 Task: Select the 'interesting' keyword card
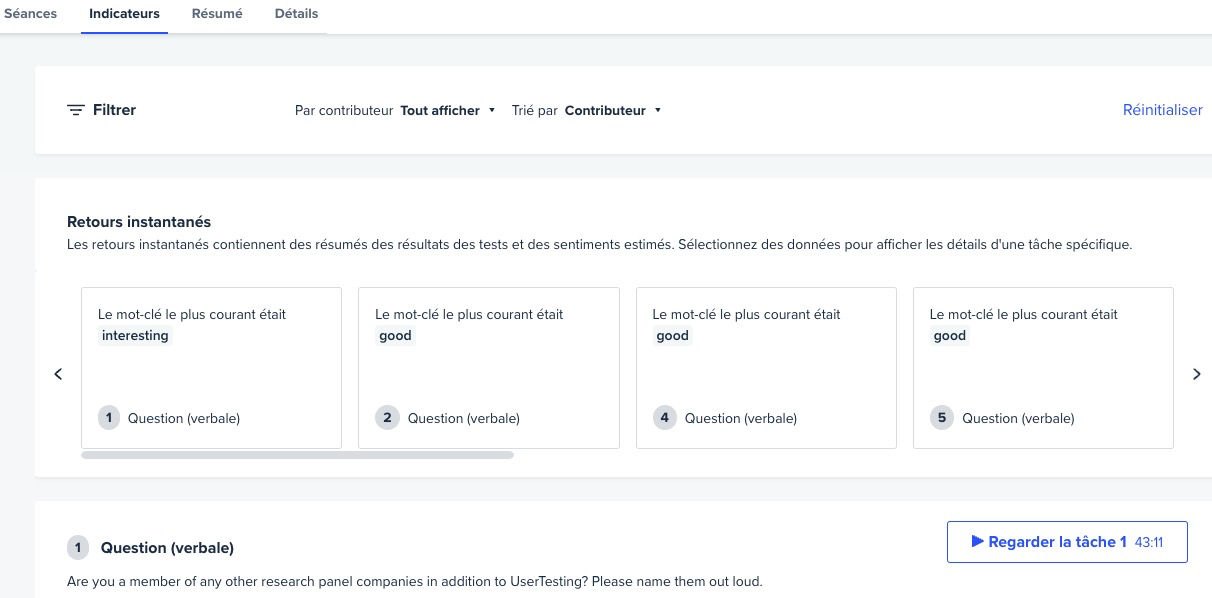(x=211, y=367)
